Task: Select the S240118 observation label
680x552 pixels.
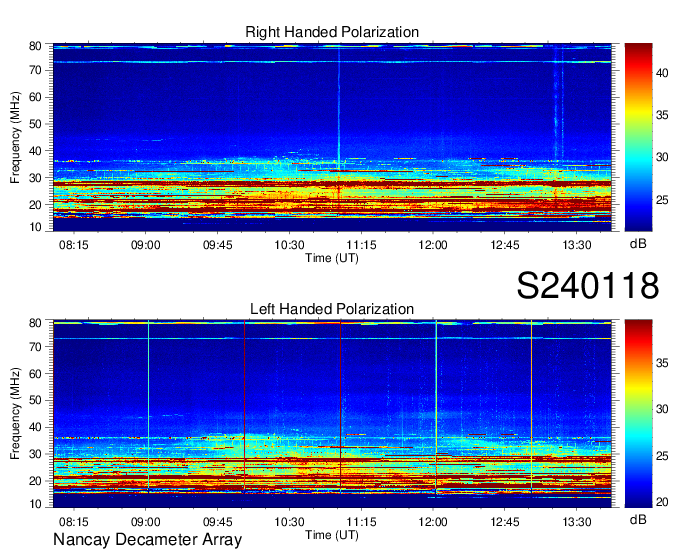Action: tap(588, 285)
